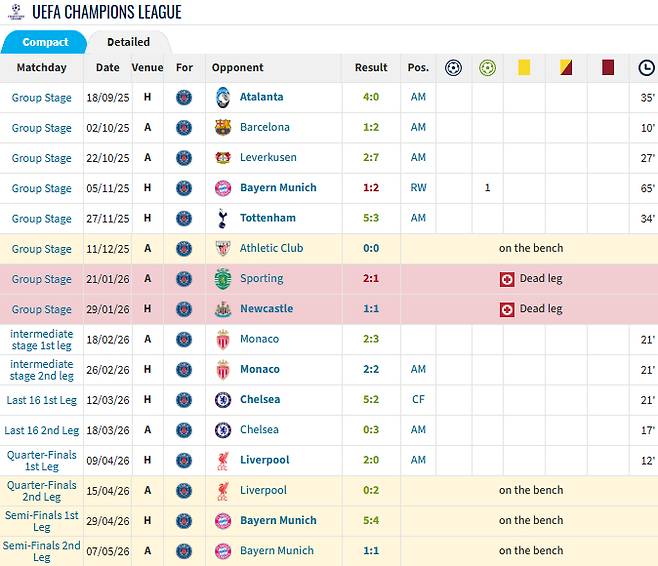Viewport: 658px width, 566px height.
Task: Select the Compact tab
Action: click(45, 42)
